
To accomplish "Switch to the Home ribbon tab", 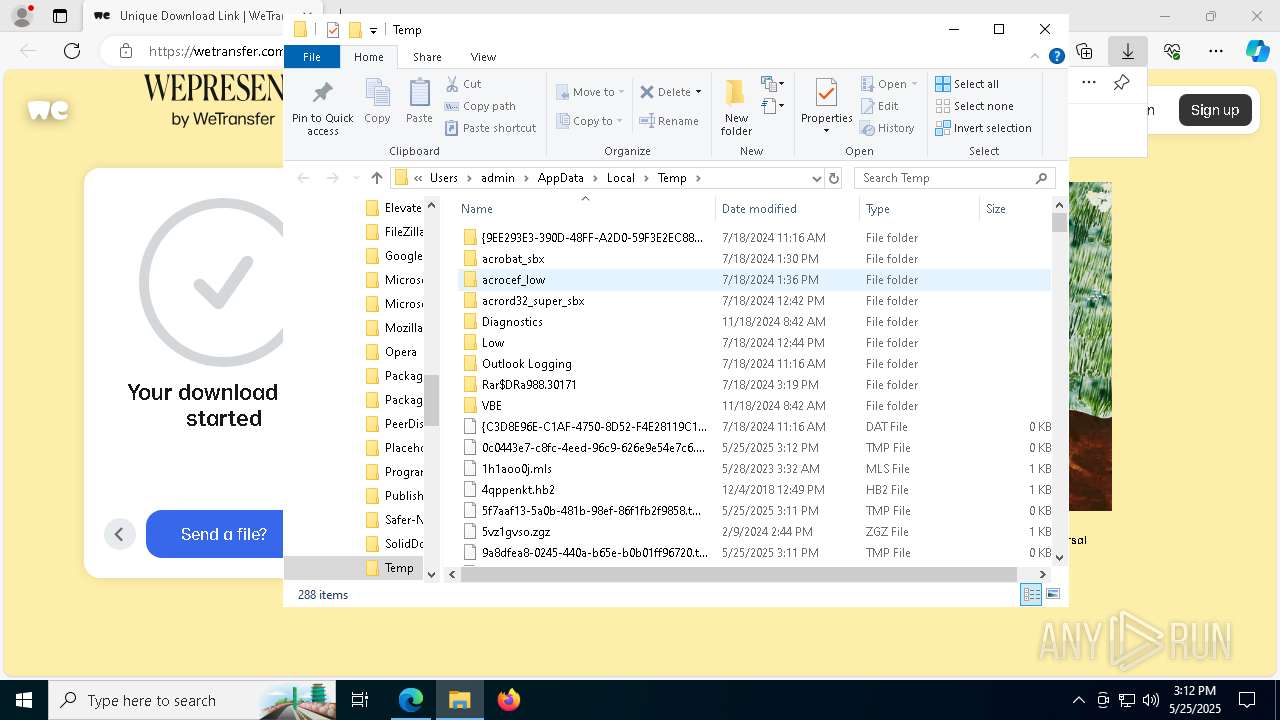I will 368,57.
